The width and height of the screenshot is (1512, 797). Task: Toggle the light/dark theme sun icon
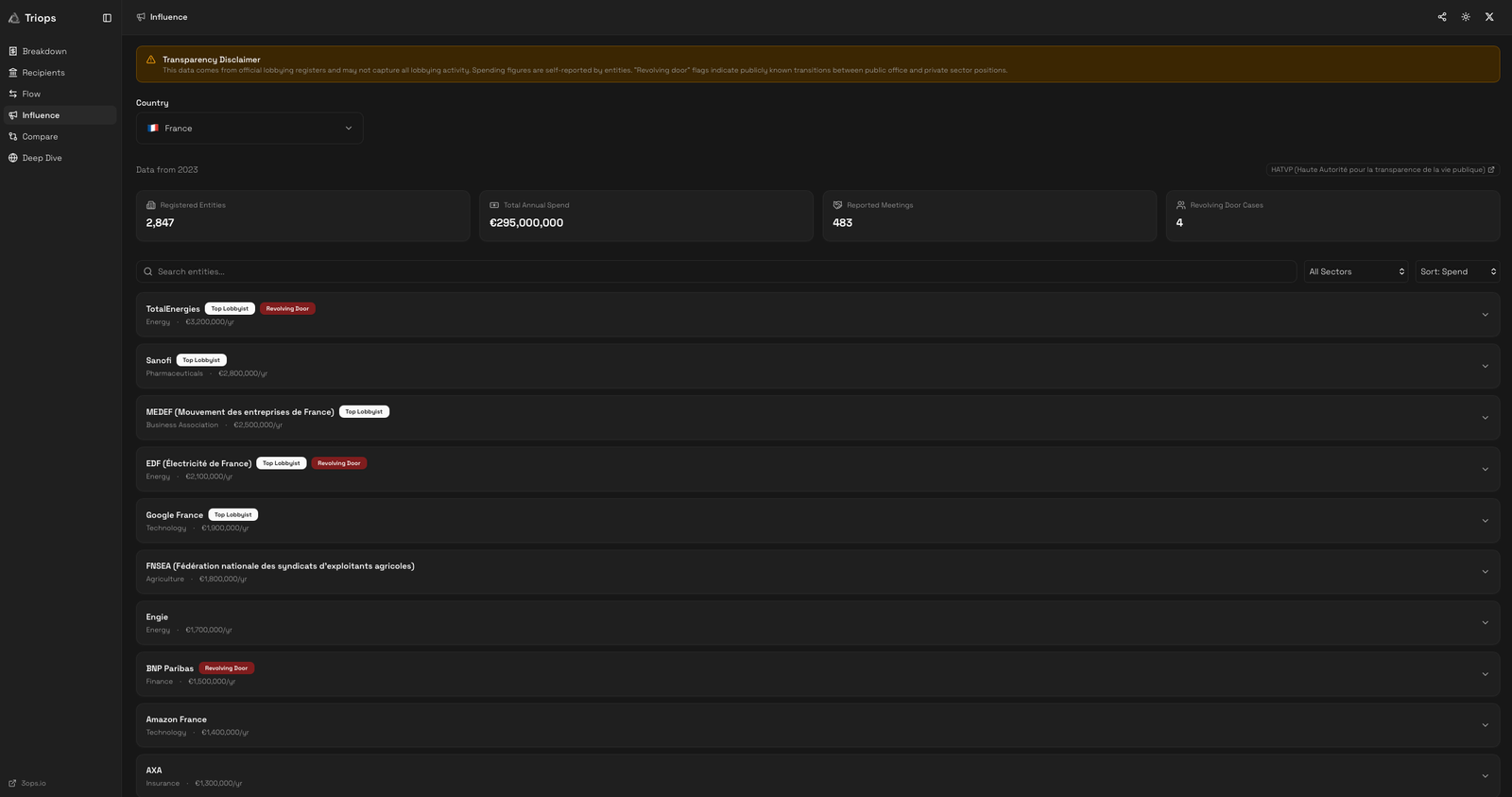[x=1466, y=17]
